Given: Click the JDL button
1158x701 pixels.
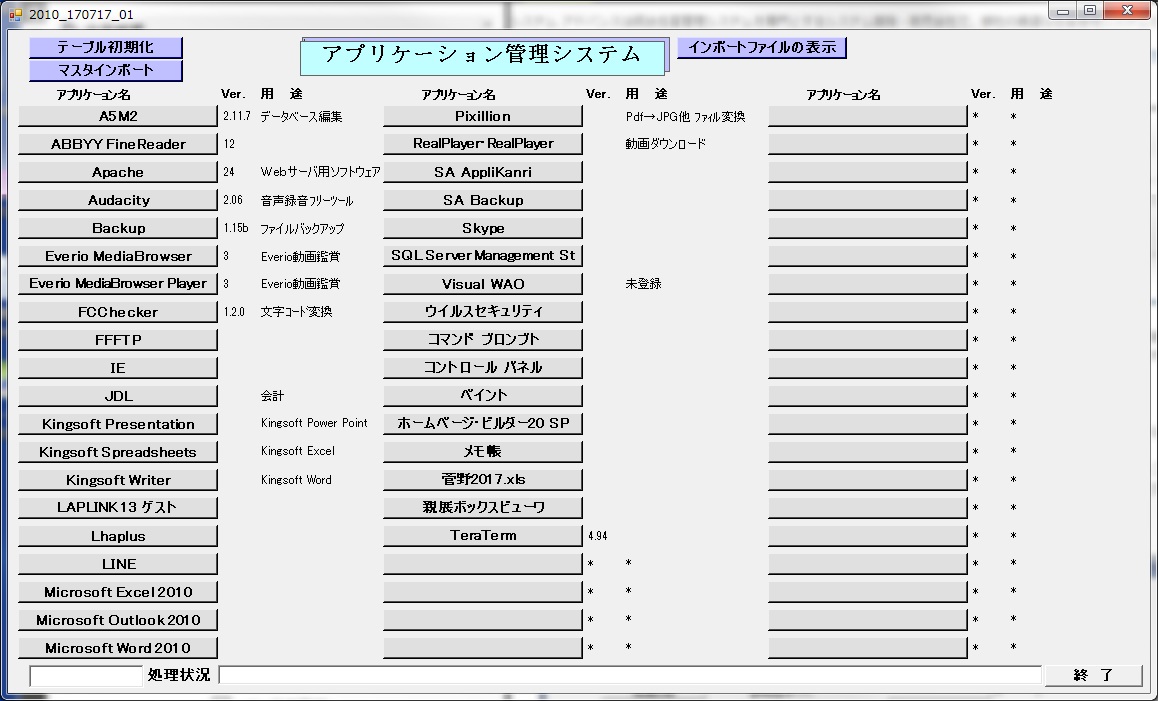Looking at the screenshot, I should [118, 396].
